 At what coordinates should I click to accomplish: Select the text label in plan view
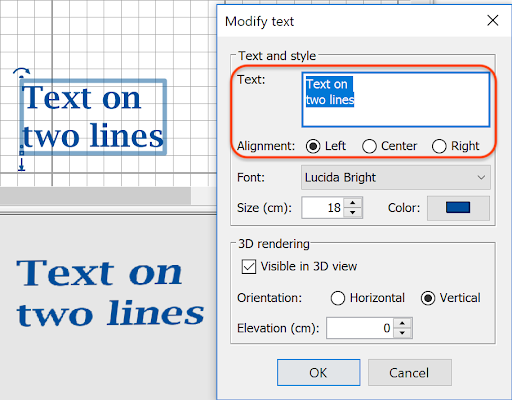tap(93, 117)
